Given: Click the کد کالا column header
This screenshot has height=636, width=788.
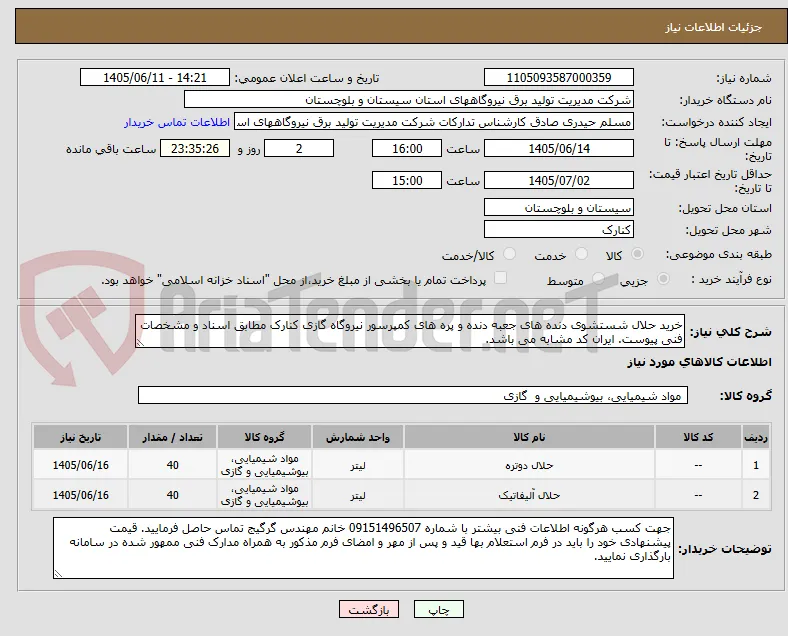Looking at the screenshot, I should tap(698, 437).
